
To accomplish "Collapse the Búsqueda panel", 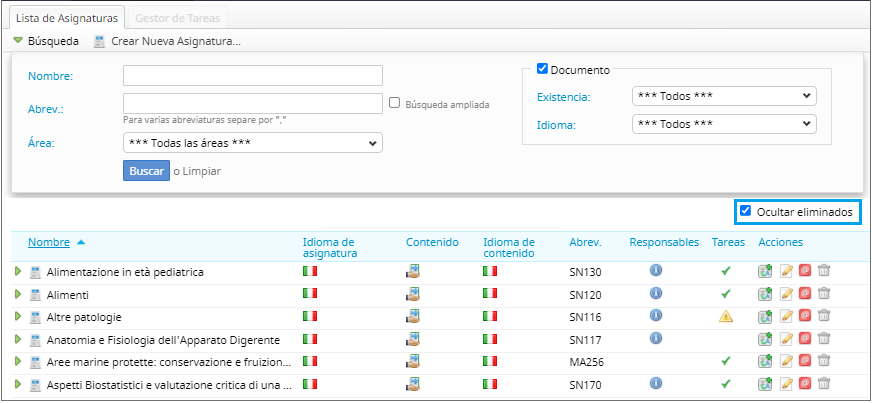I will click(x=18, y=41).
